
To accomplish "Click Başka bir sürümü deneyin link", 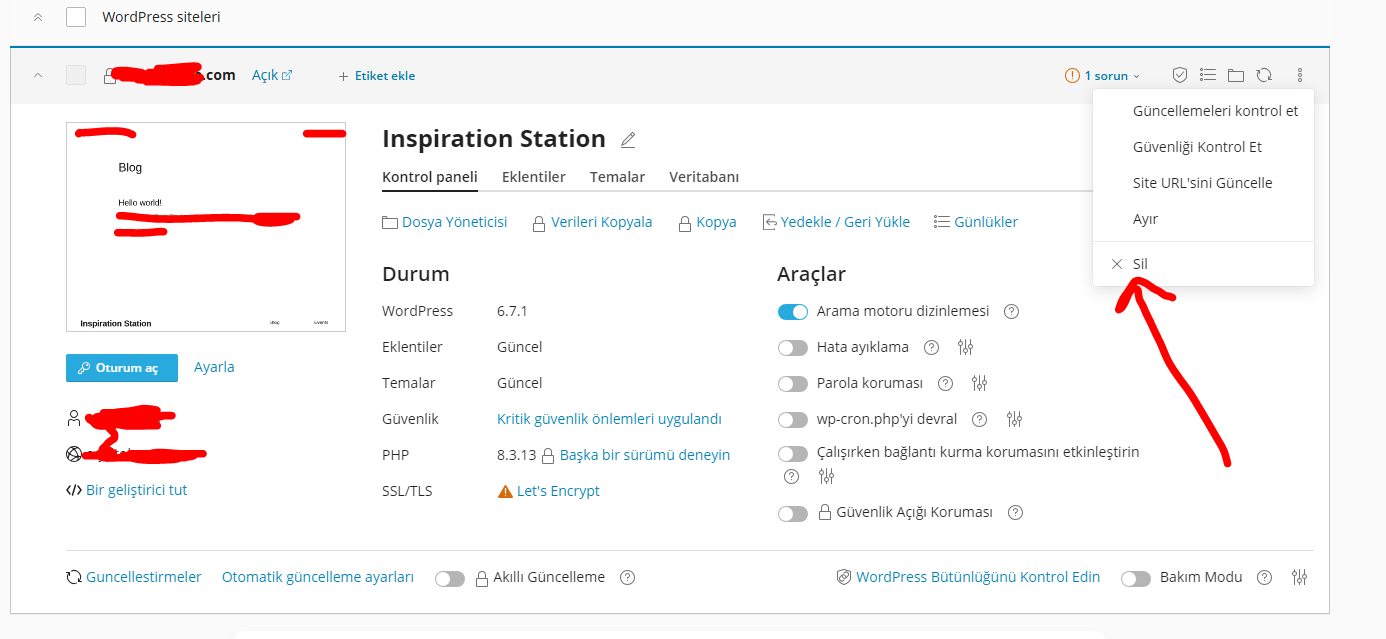I will (x=645, y=455).
